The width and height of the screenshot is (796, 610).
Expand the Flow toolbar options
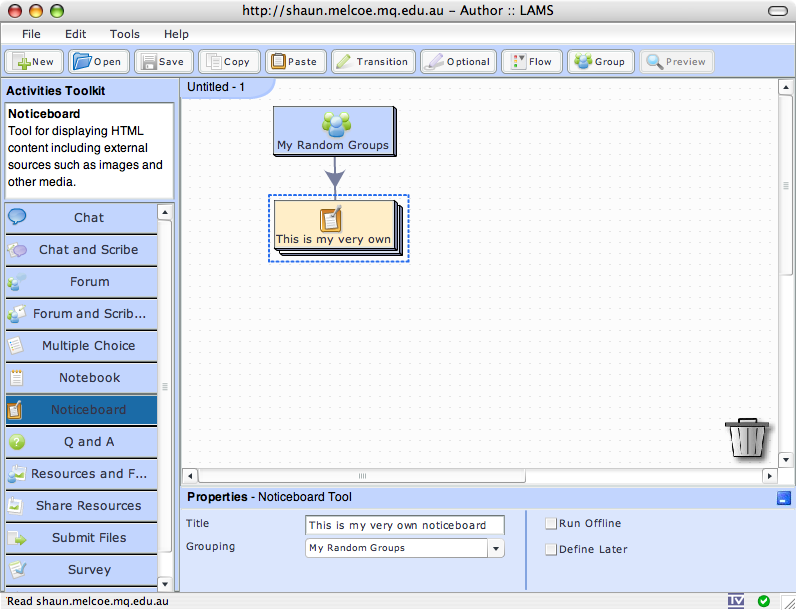[531, 62]
